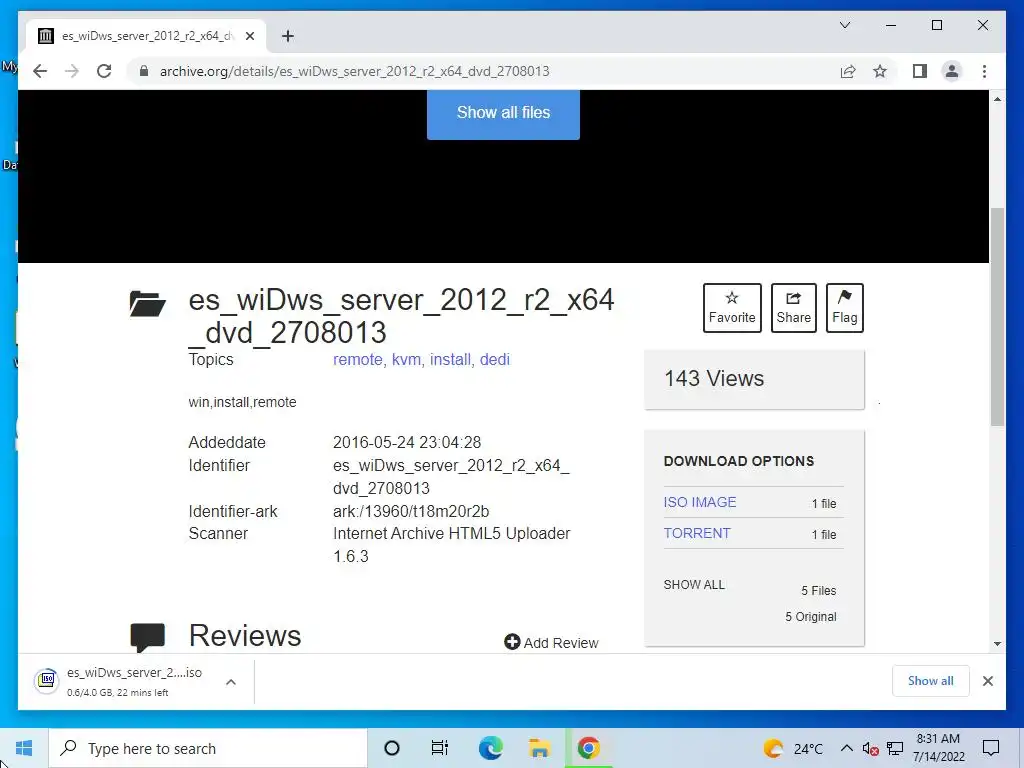Screen dimensions: 1024x768
Task: Close the downloads bar
Action: pyautogui.click(x=987, y=681)
